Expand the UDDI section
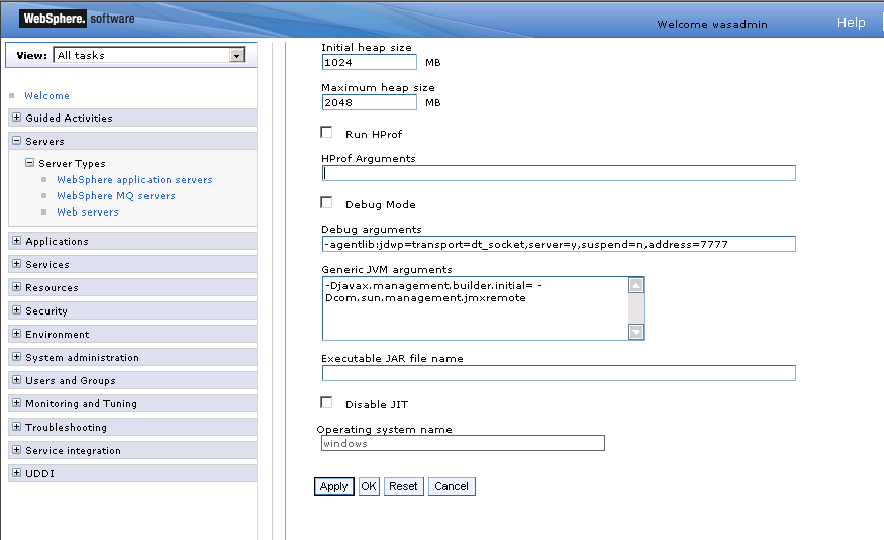Viewport: 884px width, 540px height. point(16,473)
